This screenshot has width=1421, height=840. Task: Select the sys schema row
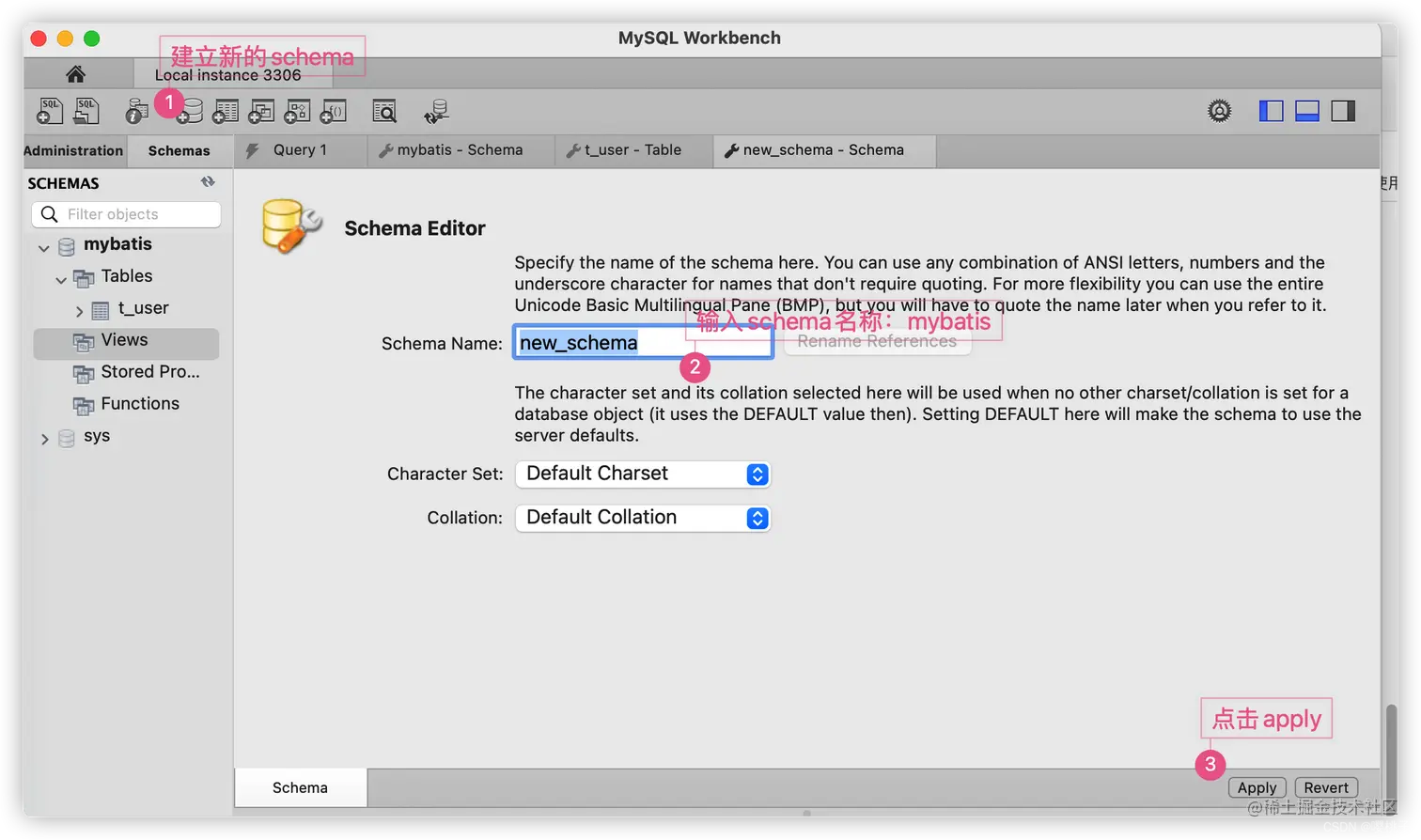126,436
